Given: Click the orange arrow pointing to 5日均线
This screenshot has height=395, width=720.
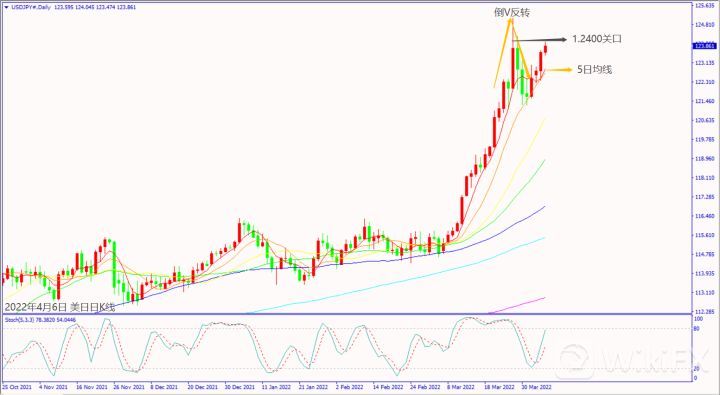Looking at the screenshot, I should (558, 70).
